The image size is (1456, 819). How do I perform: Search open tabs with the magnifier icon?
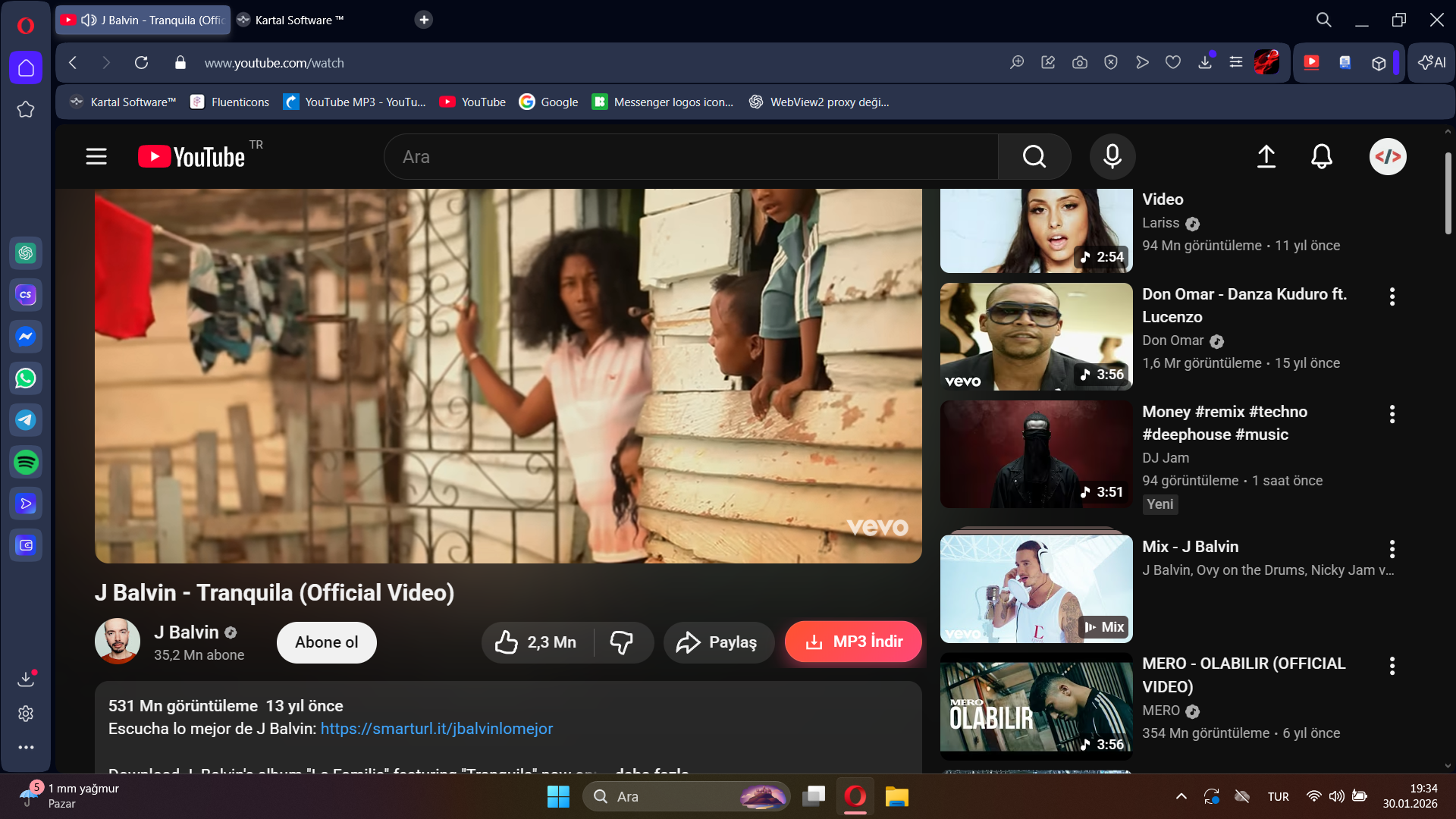click(1324, 20)
